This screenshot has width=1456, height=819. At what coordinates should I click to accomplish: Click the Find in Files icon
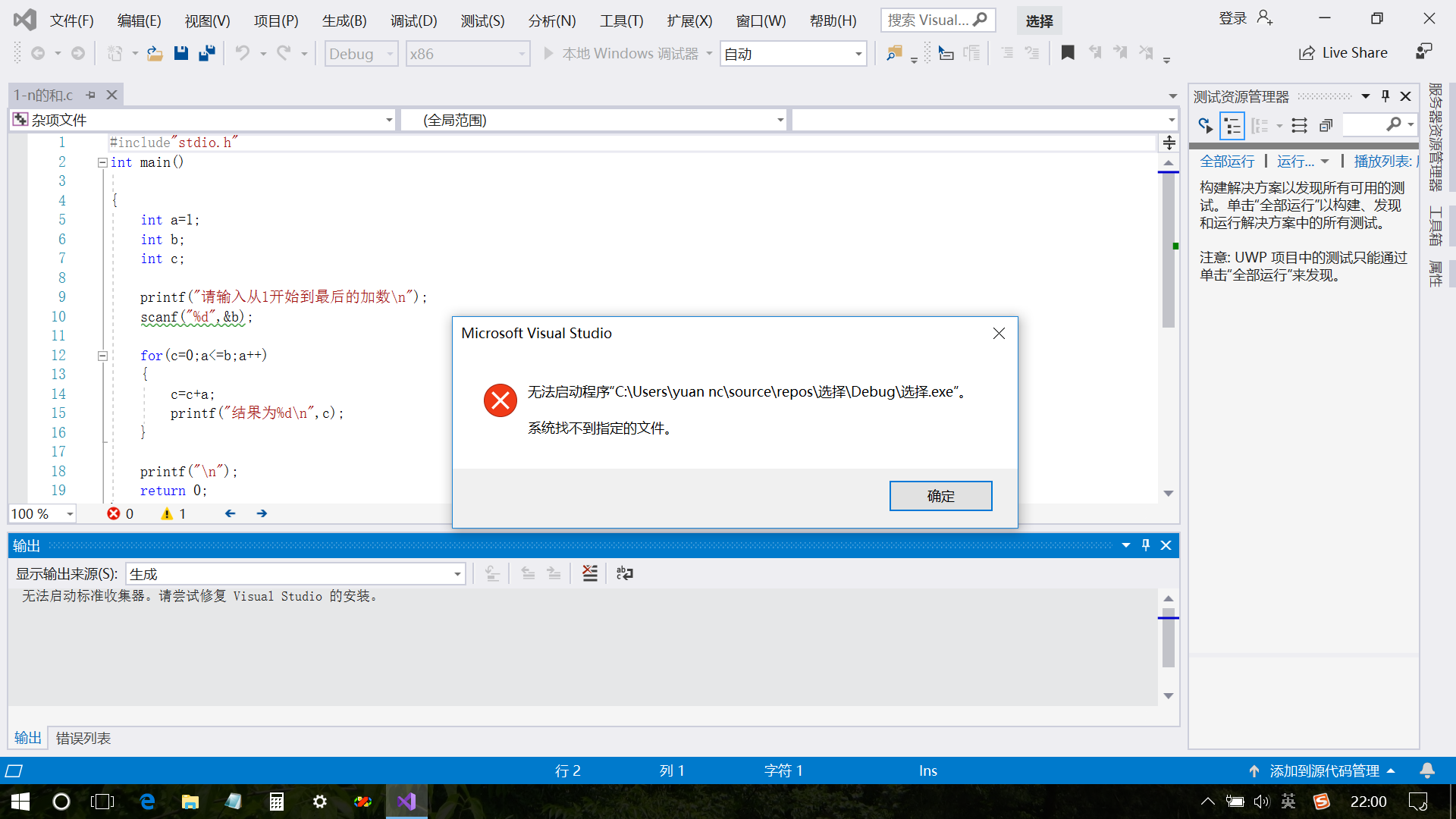coord(894,53)
